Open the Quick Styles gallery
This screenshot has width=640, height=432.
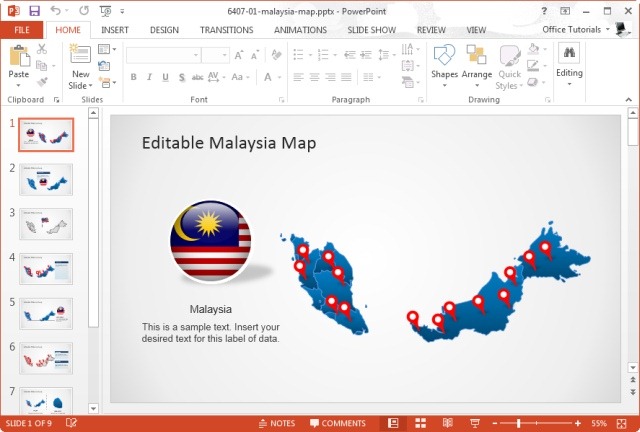pos(509,67)
